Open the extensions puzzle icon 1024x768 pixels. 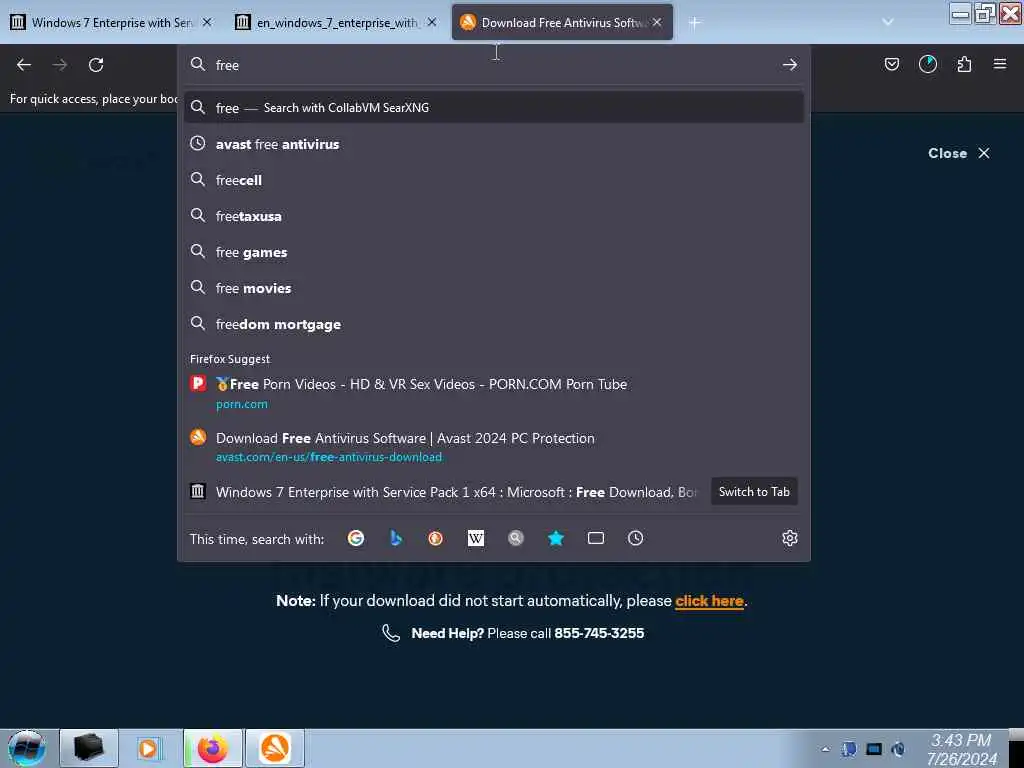(x=964, y=64)
